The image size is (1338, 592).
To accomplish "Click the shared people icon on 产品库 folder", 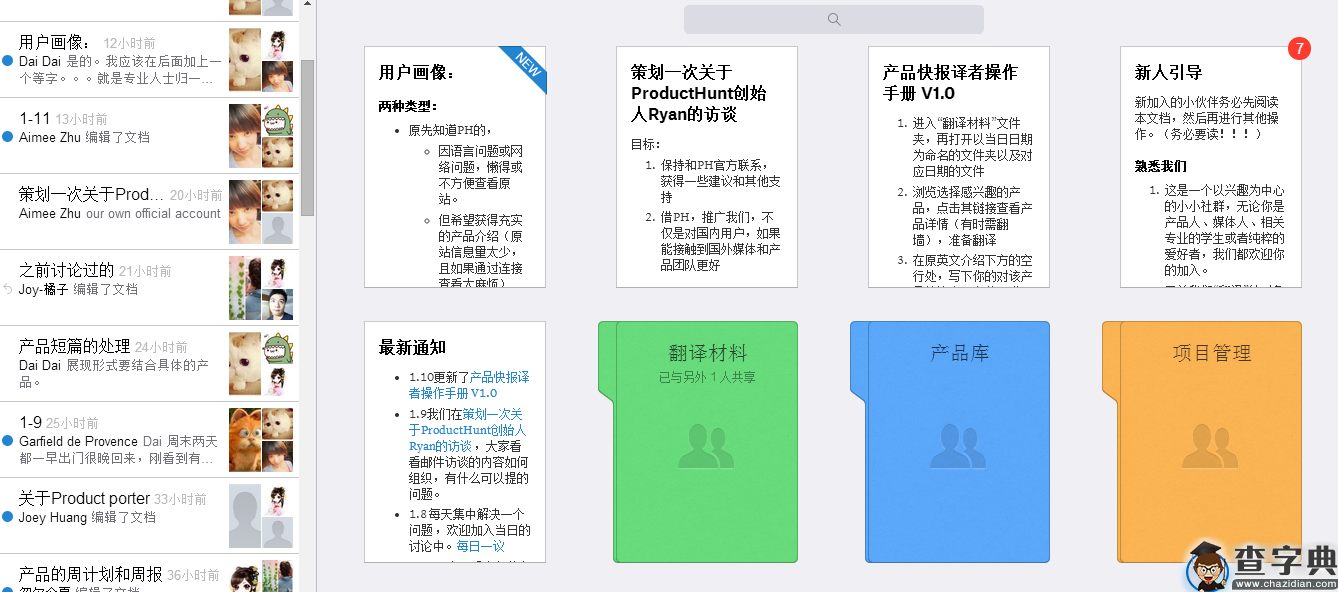I will tap(958, 447).
